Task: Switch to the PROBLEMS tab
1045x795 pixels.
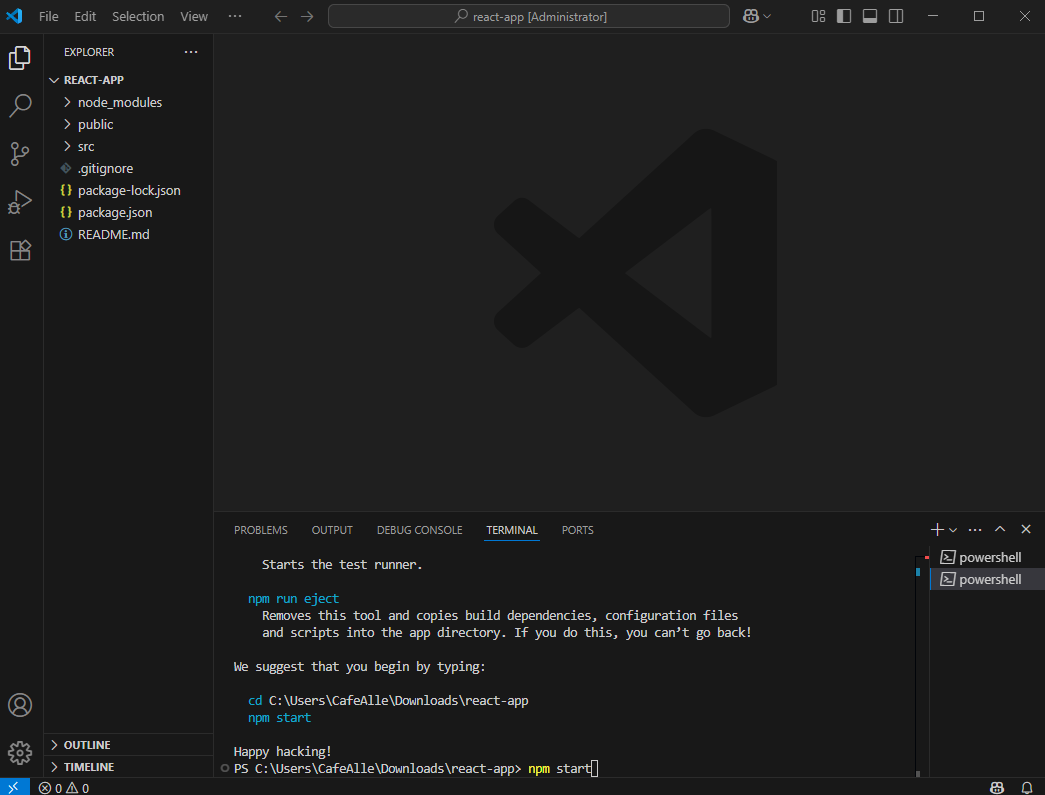Action: (x=261, y=530)
